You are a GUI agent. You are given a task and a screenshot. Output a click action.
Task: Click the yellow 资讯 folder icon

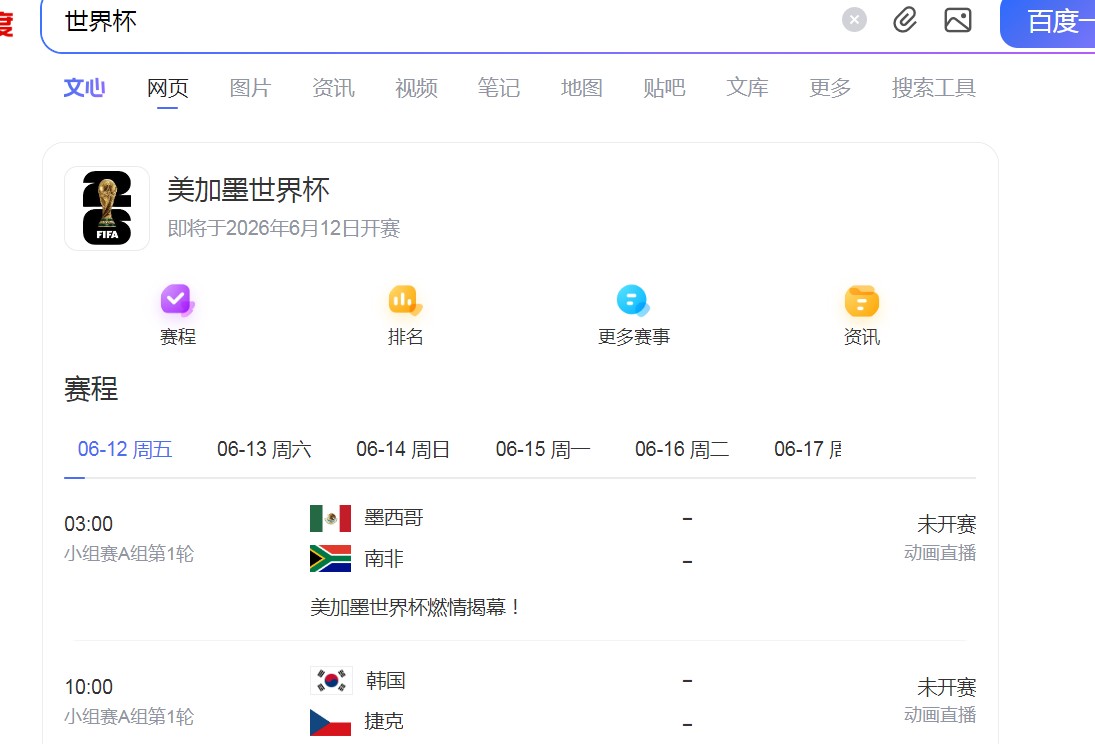coord(862,301)
